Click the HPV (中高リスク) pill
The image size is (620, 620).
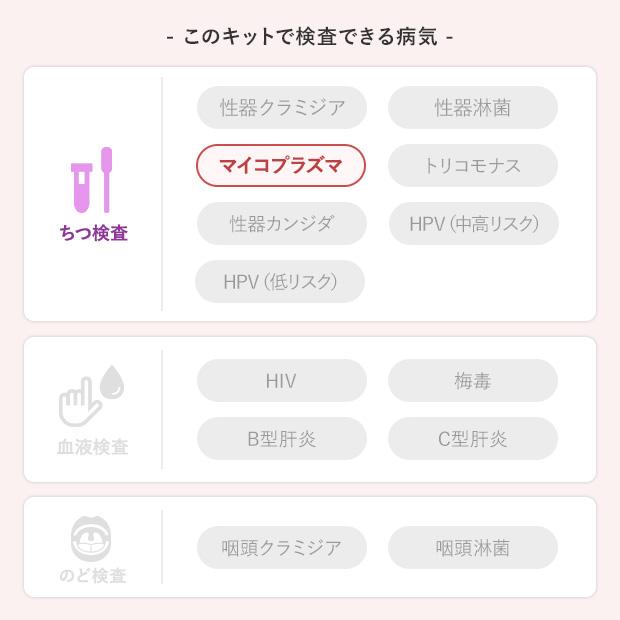tap(473, 224)
